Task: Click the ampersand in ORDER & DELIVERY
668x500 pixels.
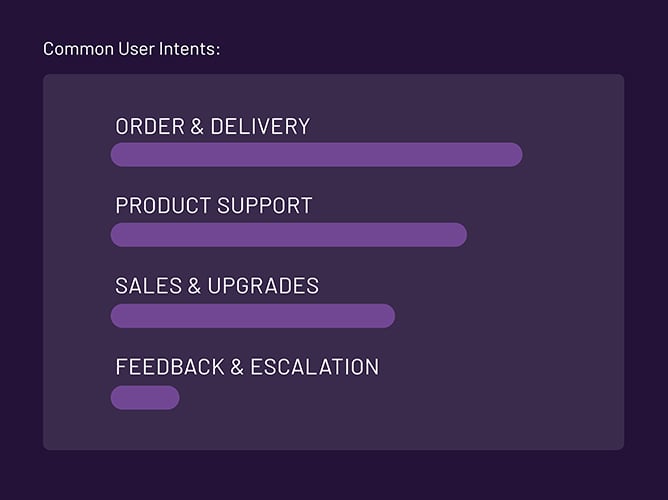Action: click(x=196, y=127)
